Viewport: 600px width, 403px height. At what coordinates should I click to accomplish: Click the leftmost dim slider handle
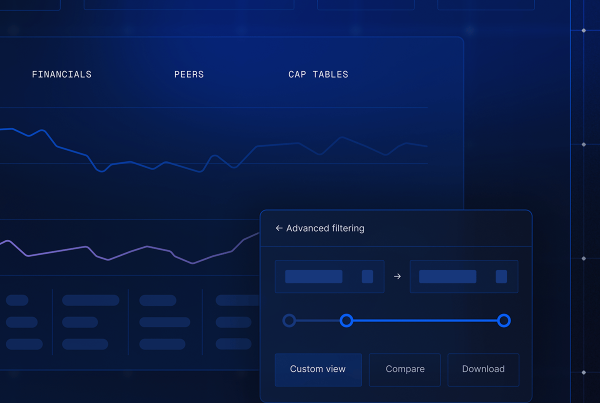[x=289, y=320]
